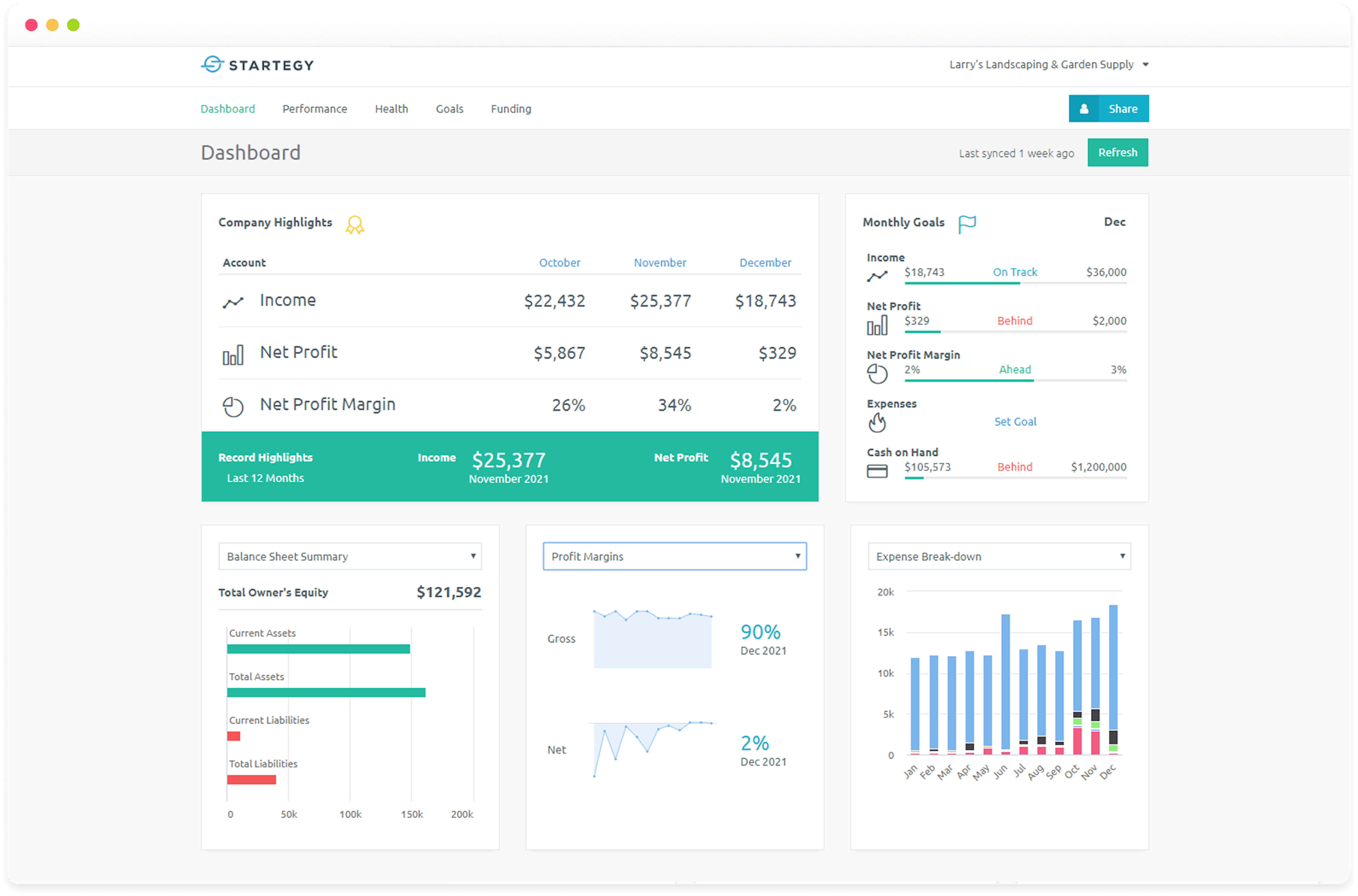The image size is (1358, 896).
Task: Click December Net Profit value $329
Action: [777, 353]
